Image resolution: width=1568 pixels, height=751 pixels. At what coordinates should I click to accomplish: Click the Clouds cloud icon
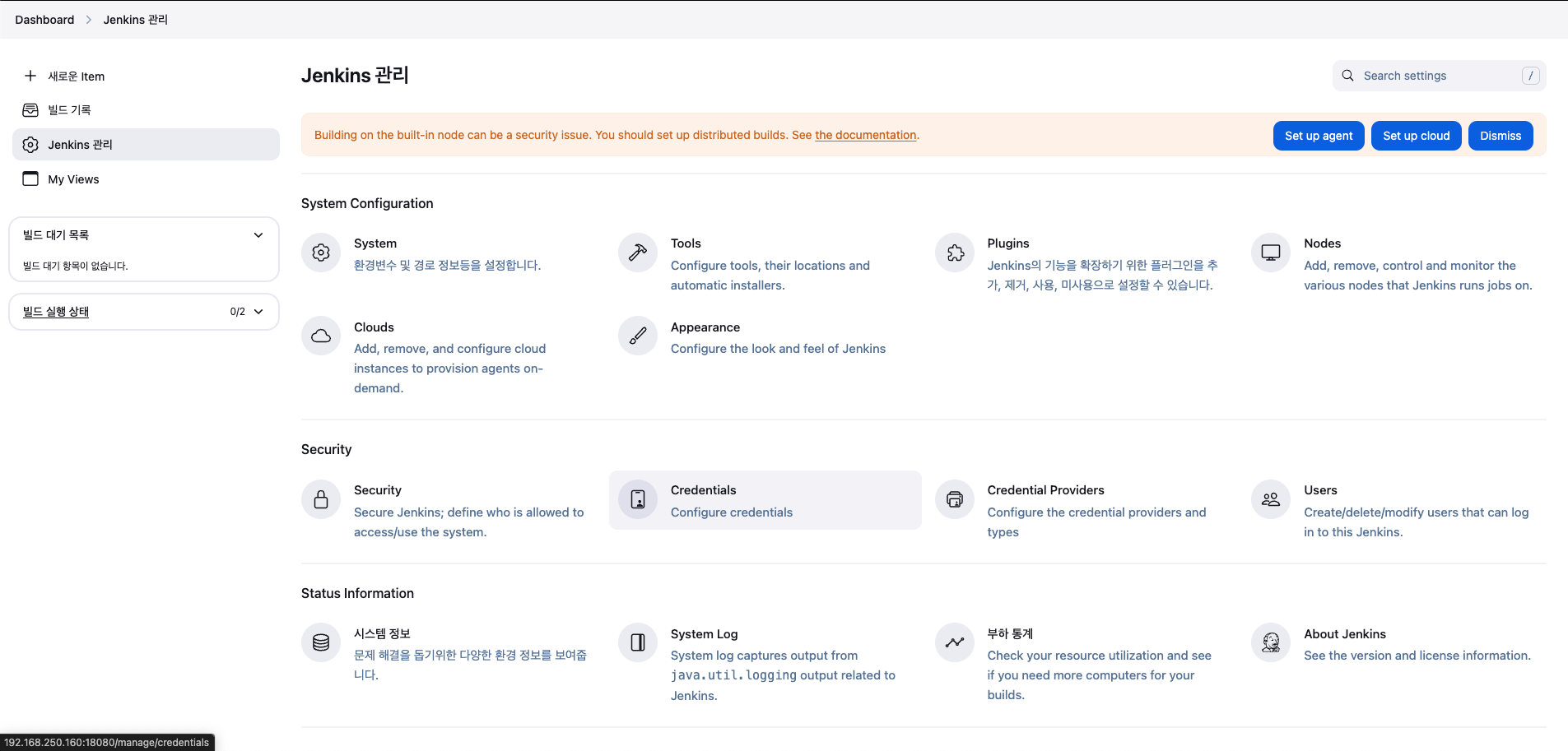pos(321,336)
